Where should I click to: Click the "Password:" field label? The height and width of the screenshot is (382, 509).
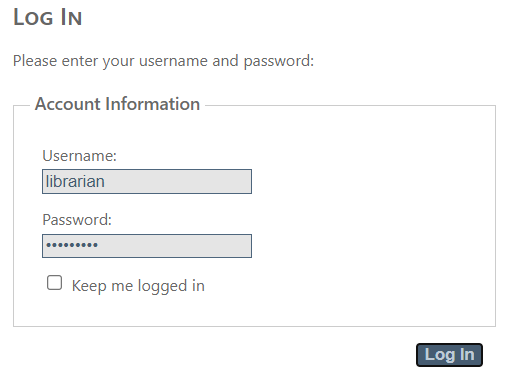(x=77, y=220)
